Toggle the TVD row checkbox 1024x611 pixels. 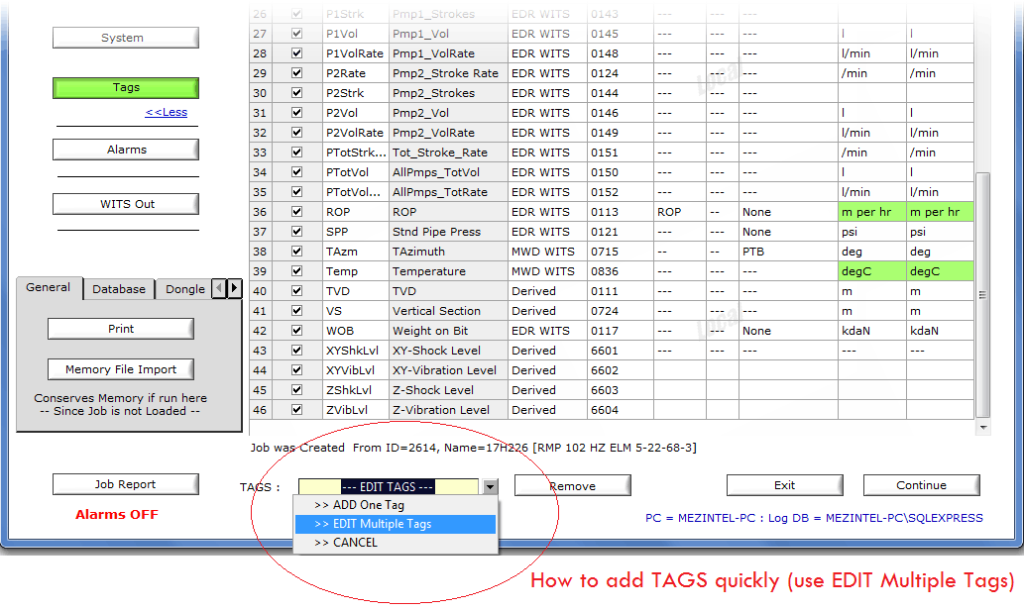[295, 291]
